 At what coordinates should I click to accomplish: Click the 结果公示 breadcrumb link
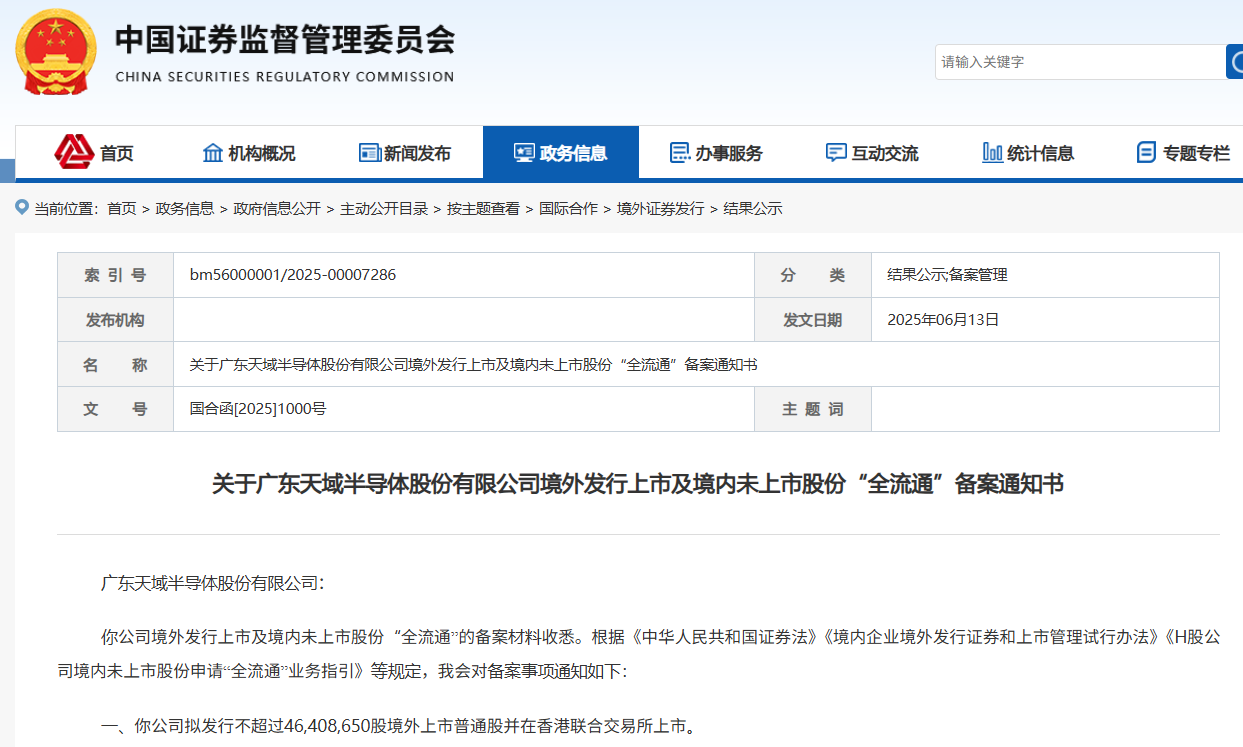pyautogui.click(x=753, y=209)
